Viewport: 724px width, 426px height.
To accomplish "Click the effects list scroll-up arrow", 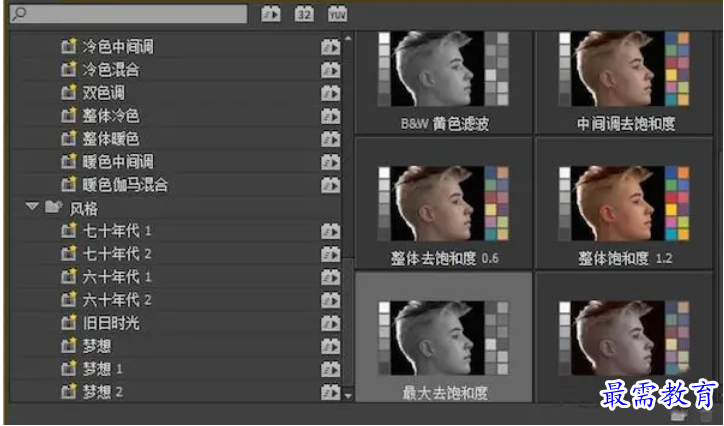I will click(348, 37).
